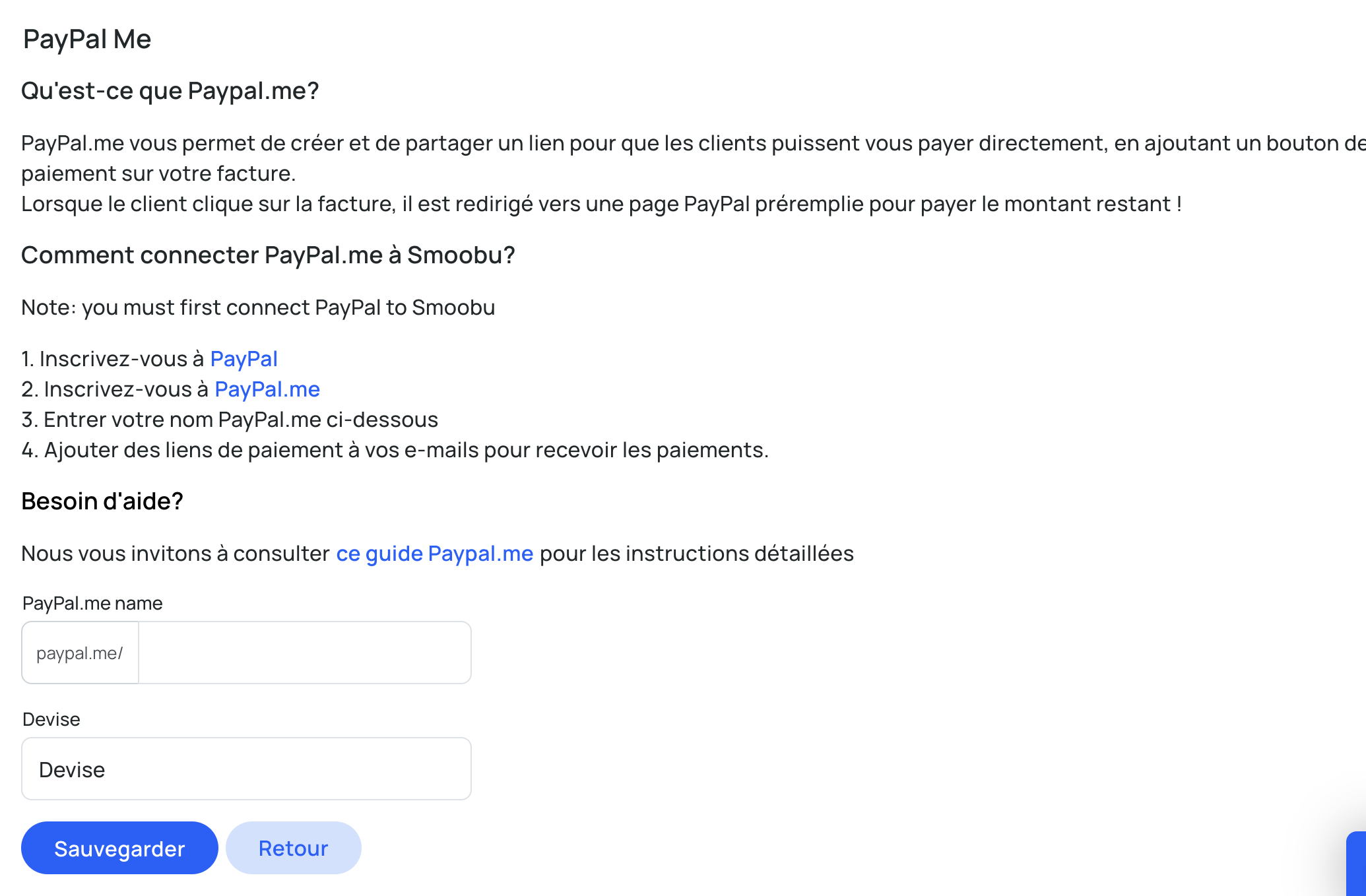Viewport: 1366px width, 896px height.
Task: Focus the PayPal.me name text field
Action: 305,653
